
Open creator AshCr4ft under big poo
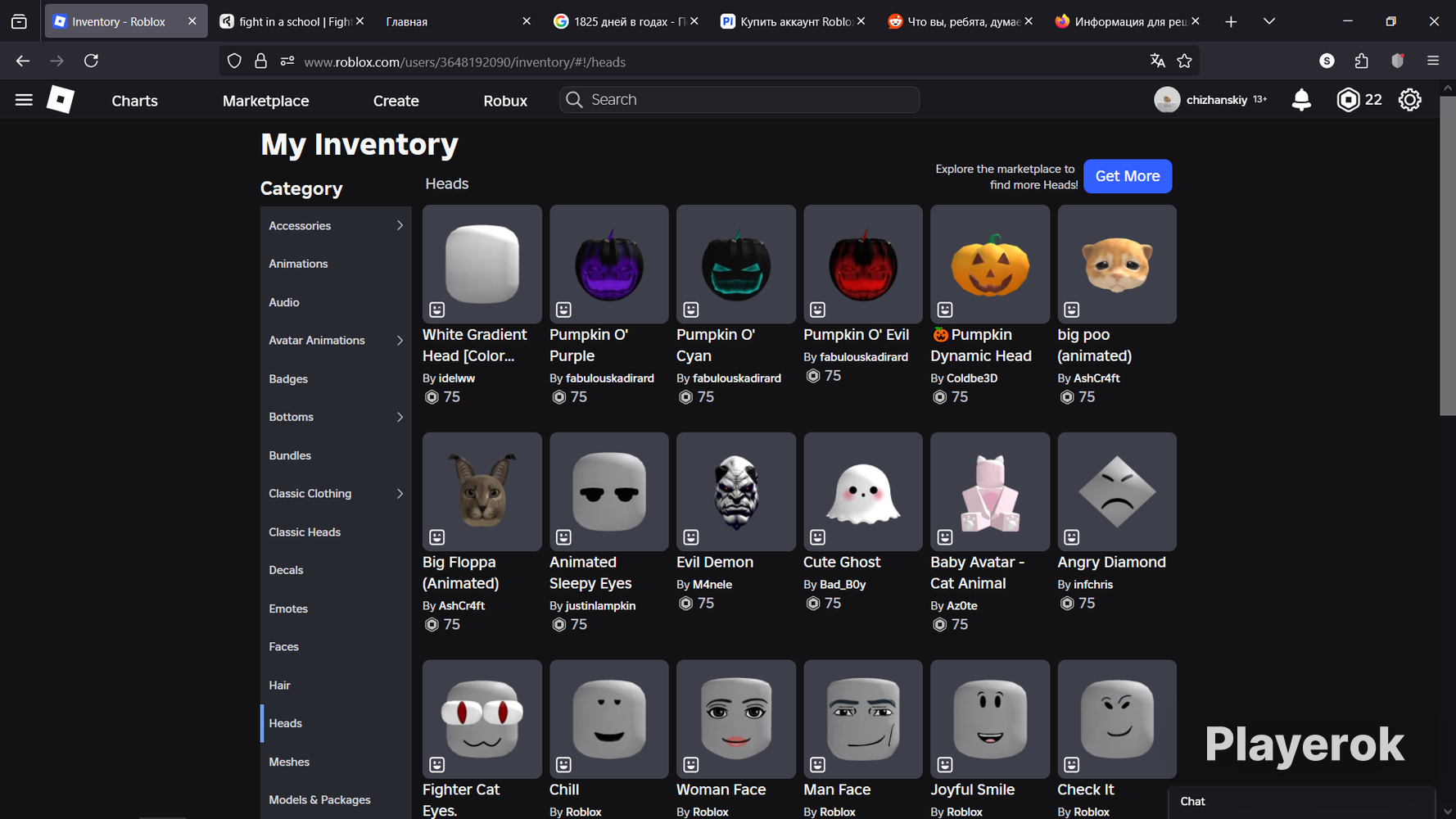point(1097,378)
